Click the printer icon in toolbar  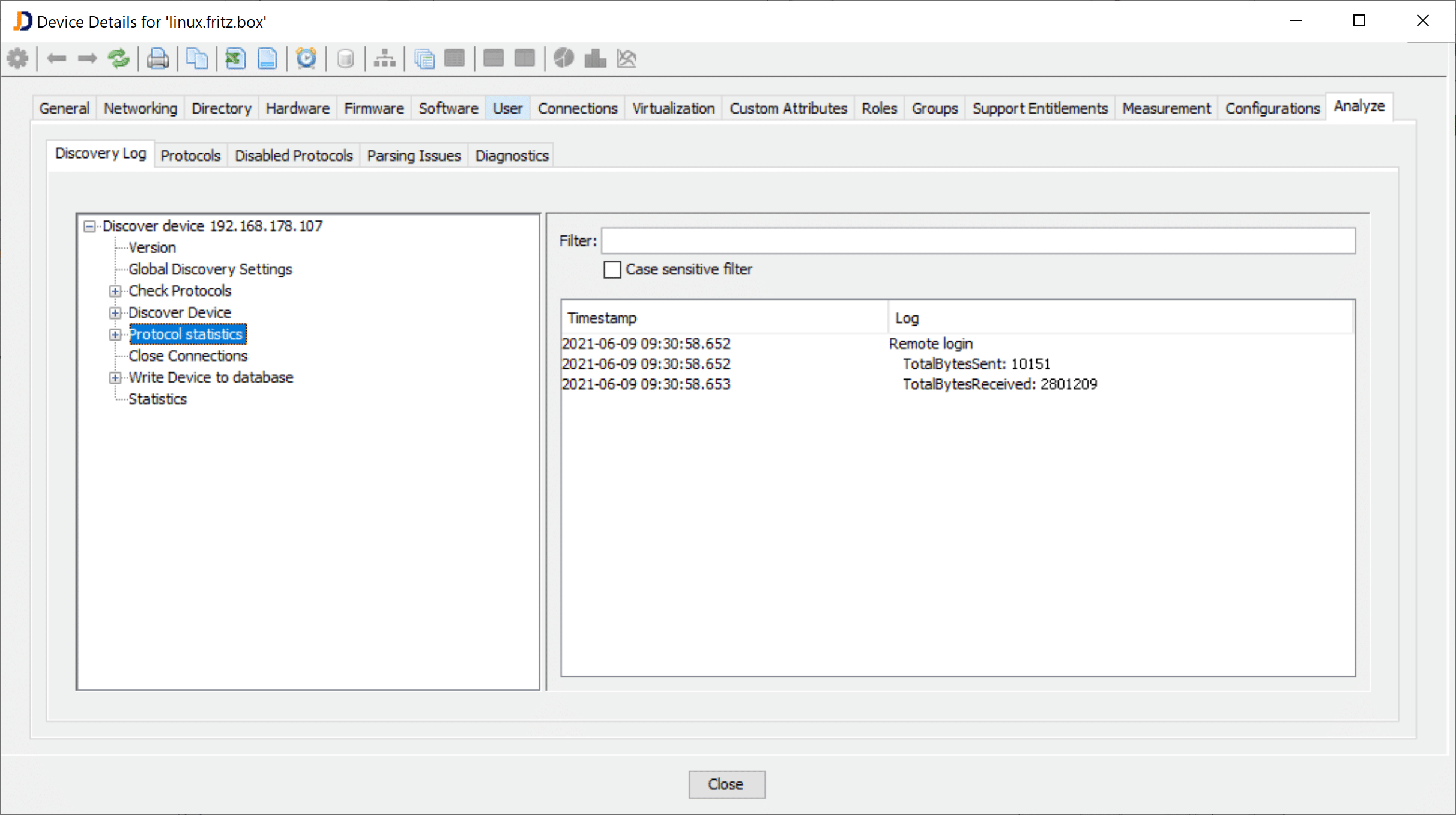coord(157,59)
